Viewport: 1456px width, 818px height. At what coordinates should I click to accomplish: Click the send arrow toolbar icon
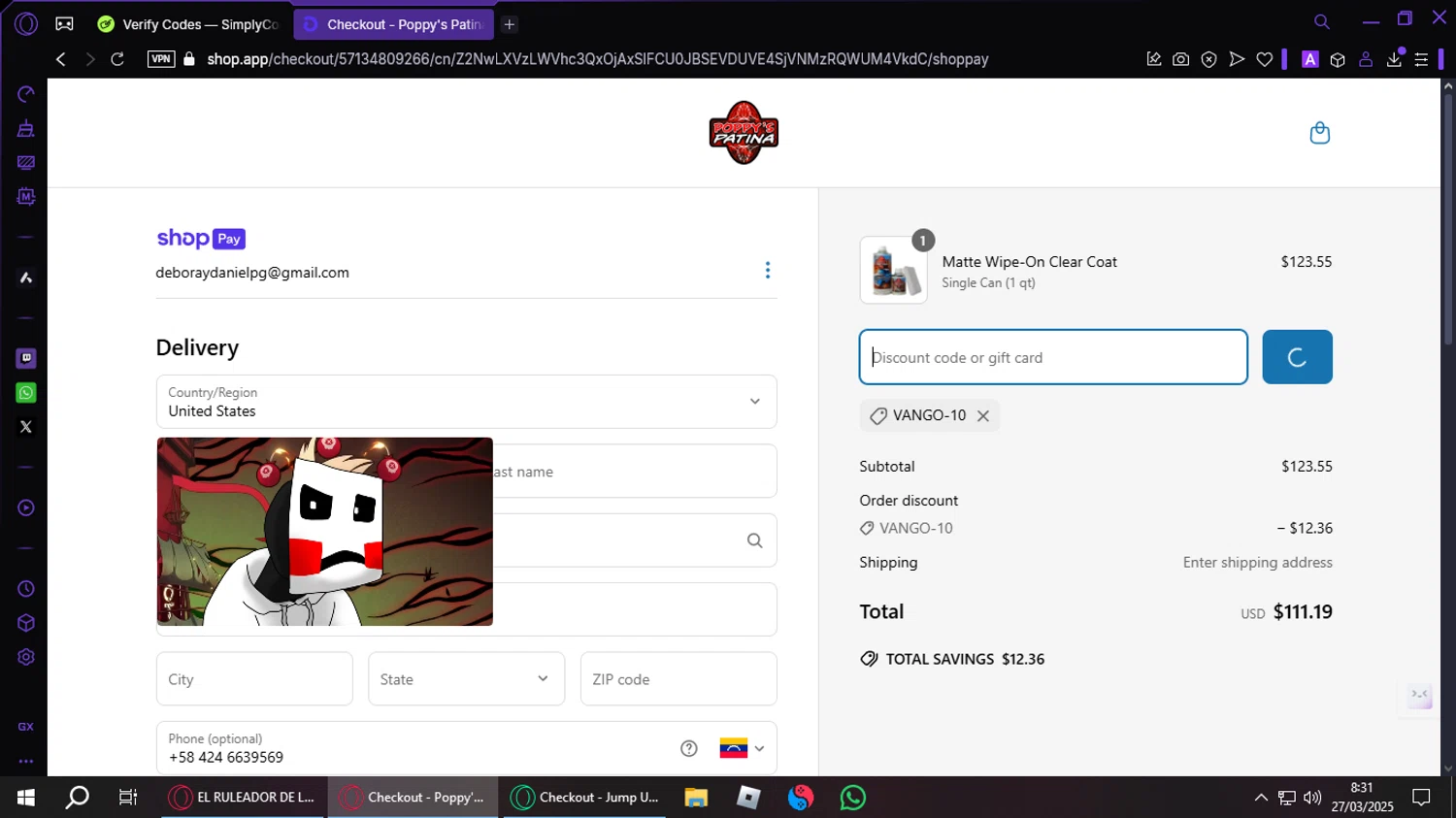(1237, 59)
